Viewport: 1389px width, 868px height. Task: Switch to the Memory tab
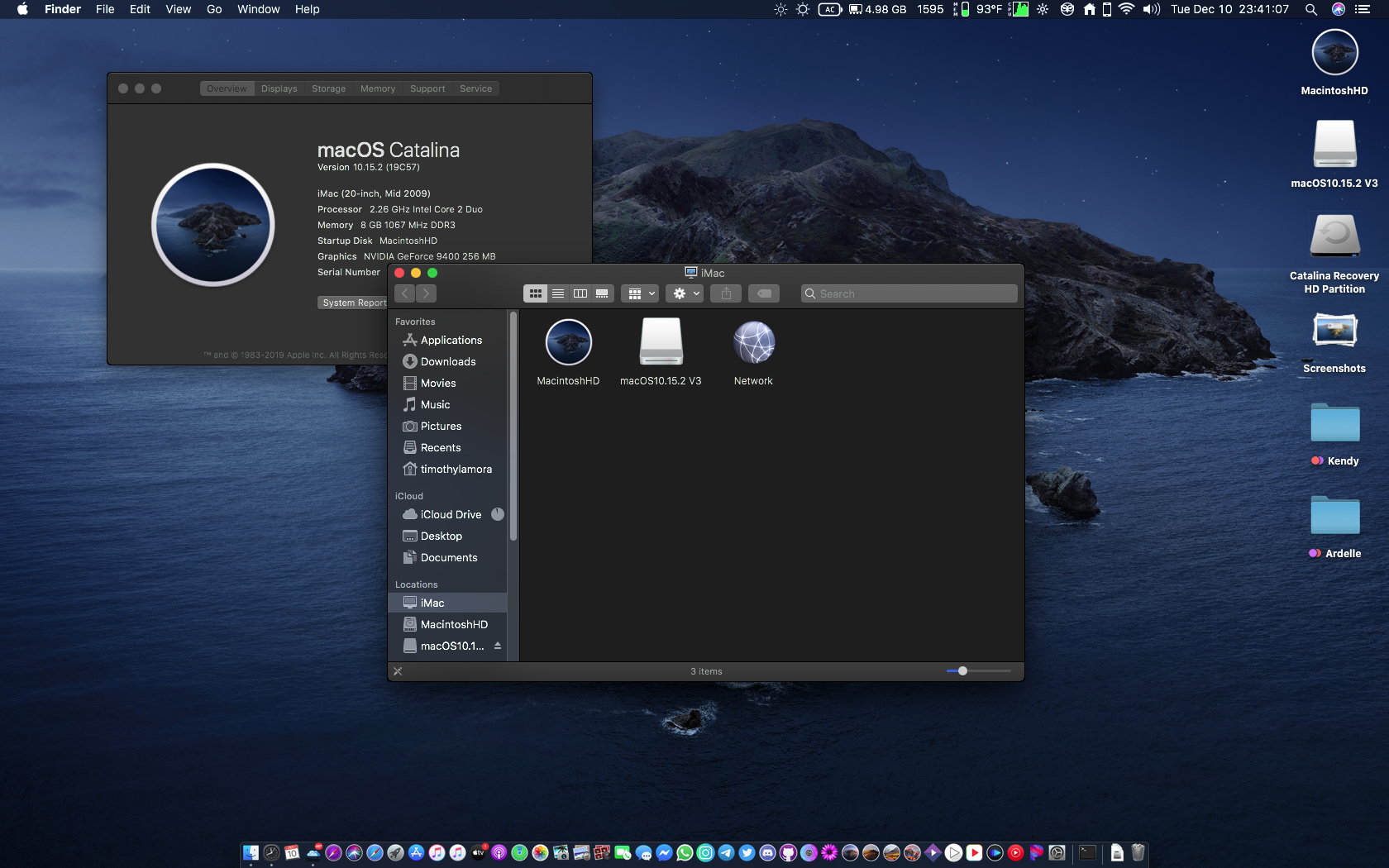tap(378, 88)
